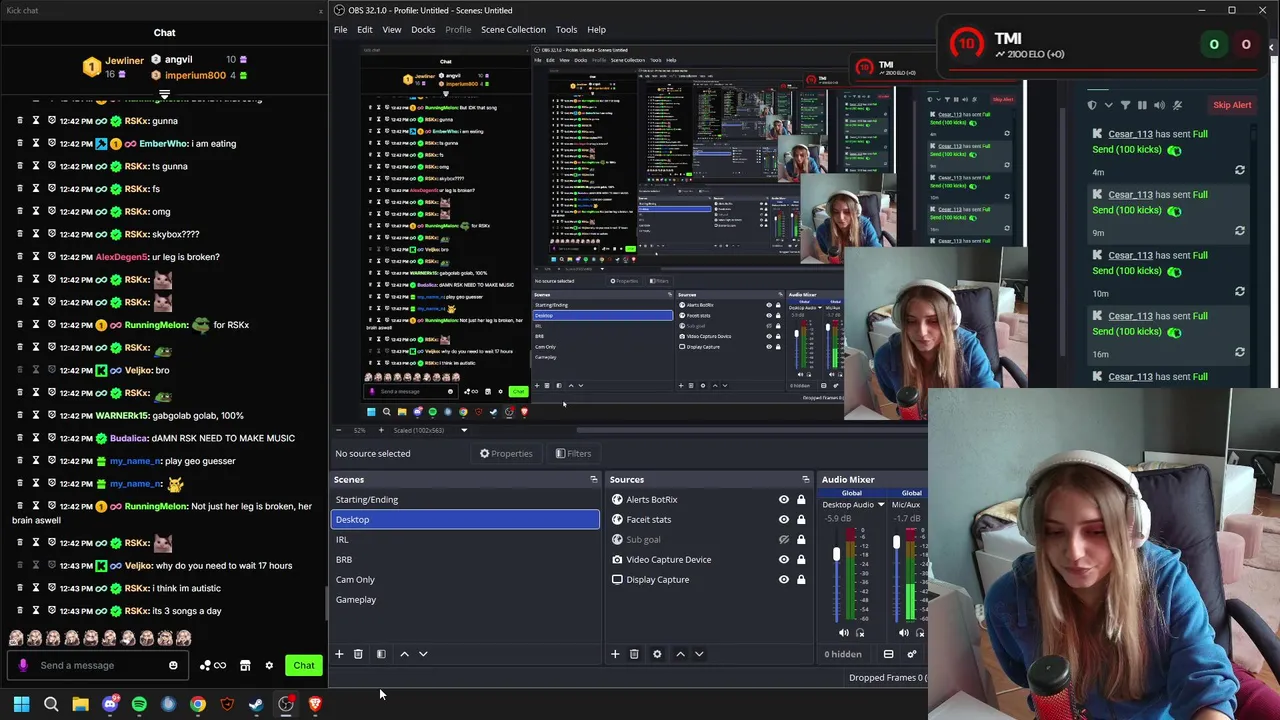The width and height of the screenshot is (1280, 720).
Task: Delete selected source with the trash icon
Action: 634,654
